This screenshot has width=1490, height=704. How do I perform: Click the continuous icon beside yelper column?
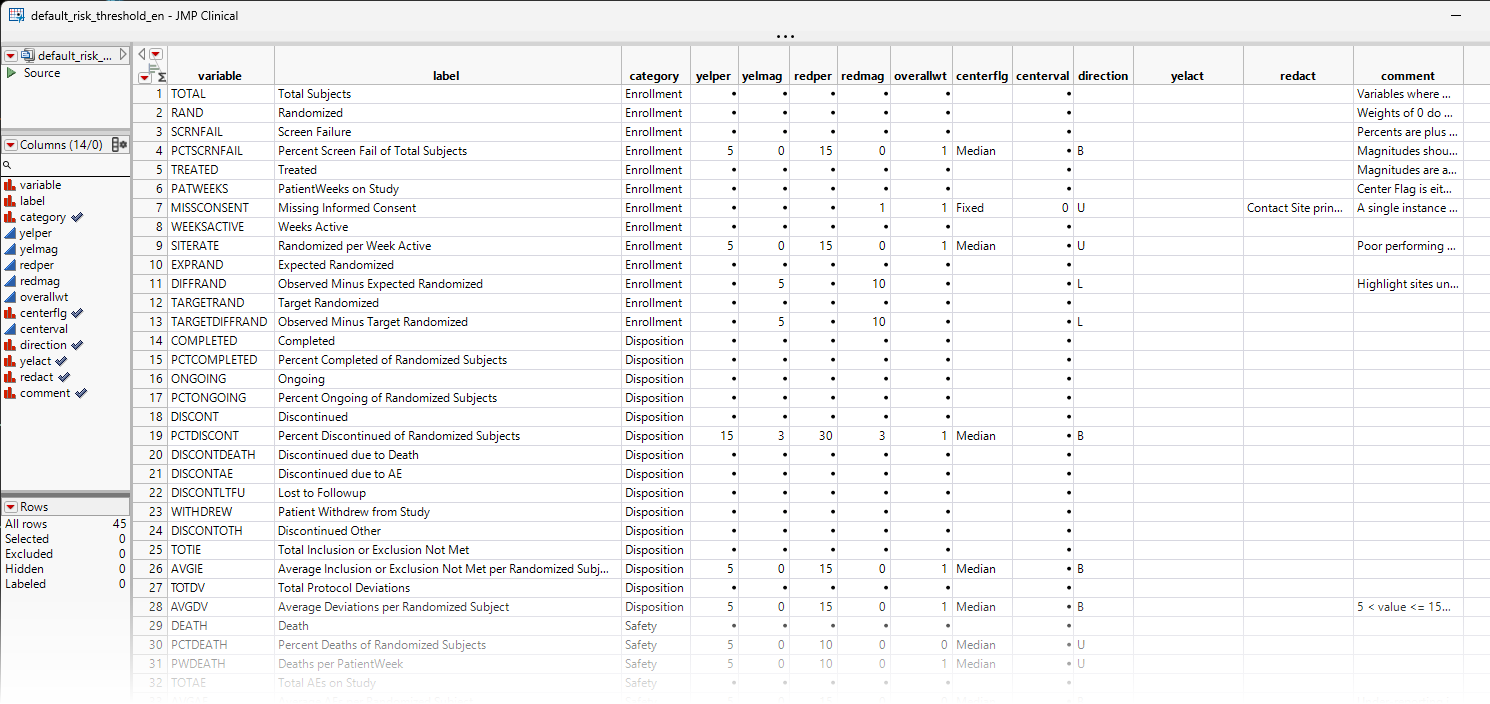[x=10, y=233]
